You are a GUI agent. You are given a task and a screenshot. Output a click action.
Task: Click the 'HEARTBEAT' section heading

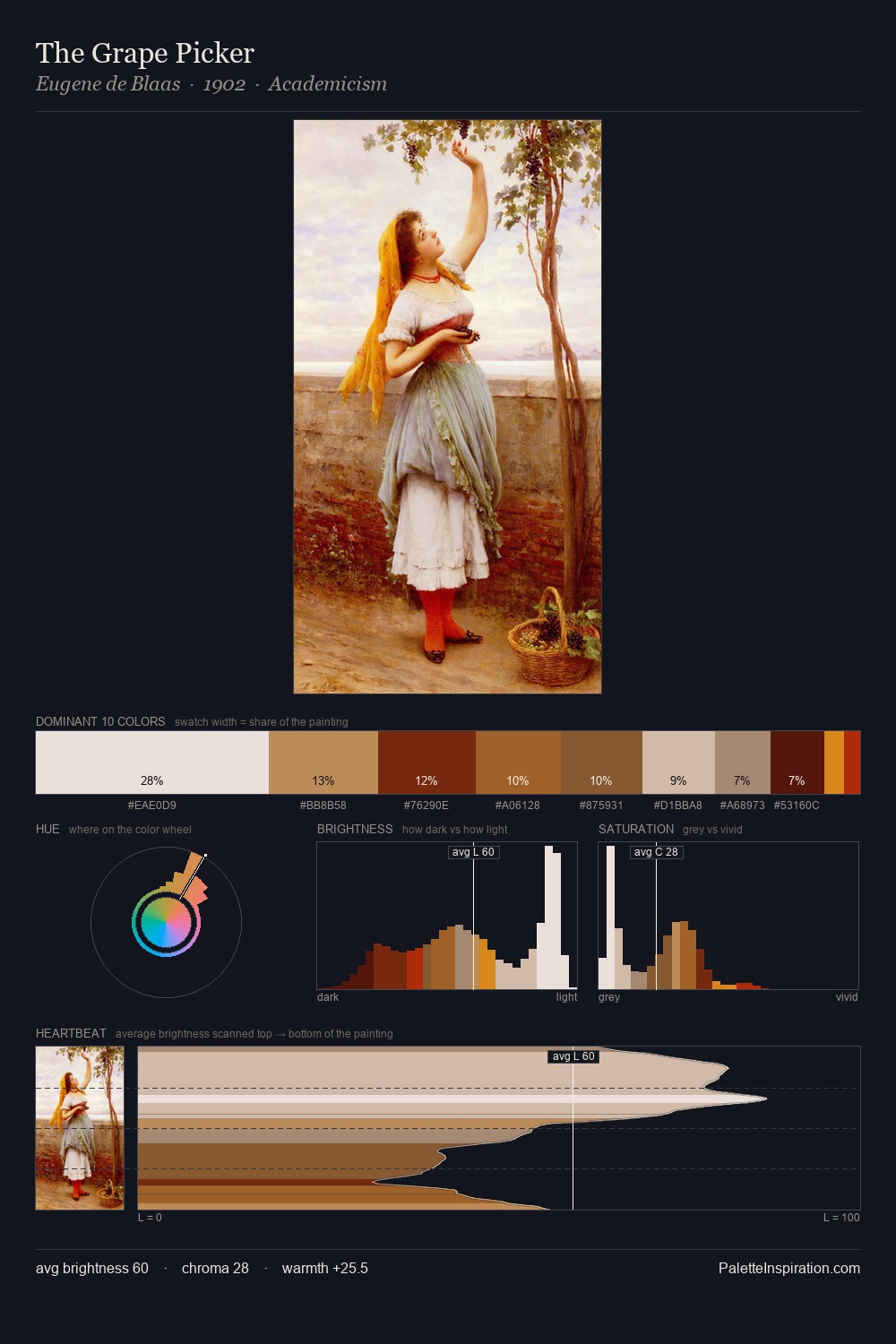tap(71, 1033)
